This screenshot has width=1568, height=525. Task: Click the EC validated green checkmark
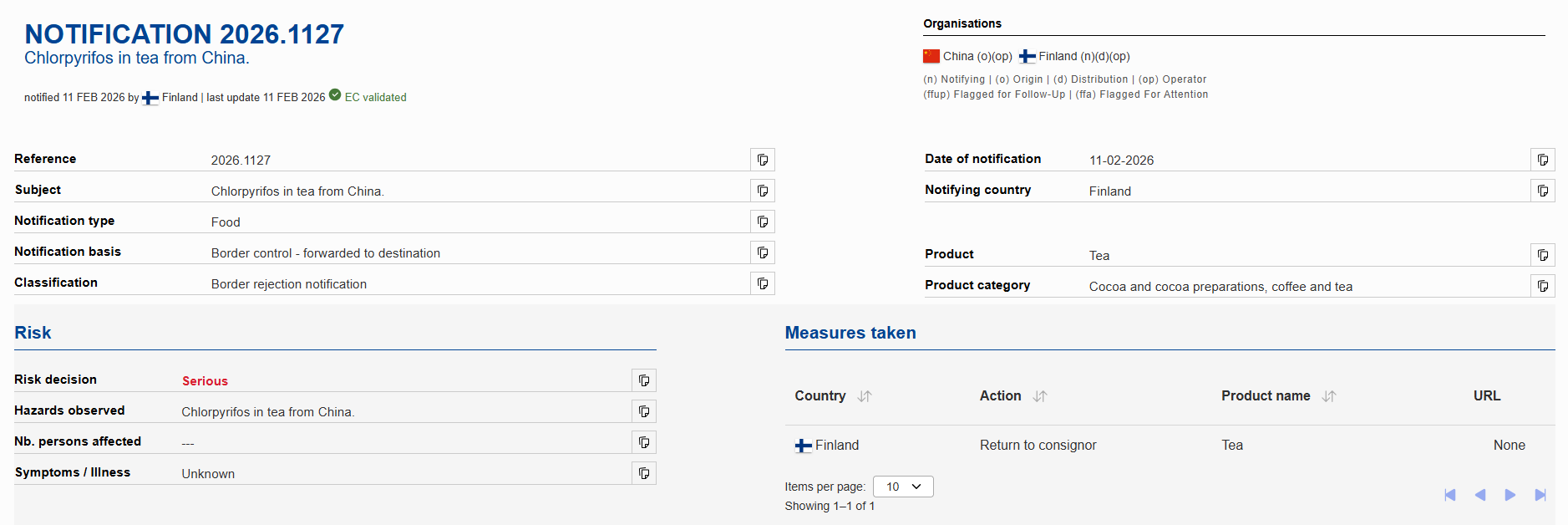335,94
